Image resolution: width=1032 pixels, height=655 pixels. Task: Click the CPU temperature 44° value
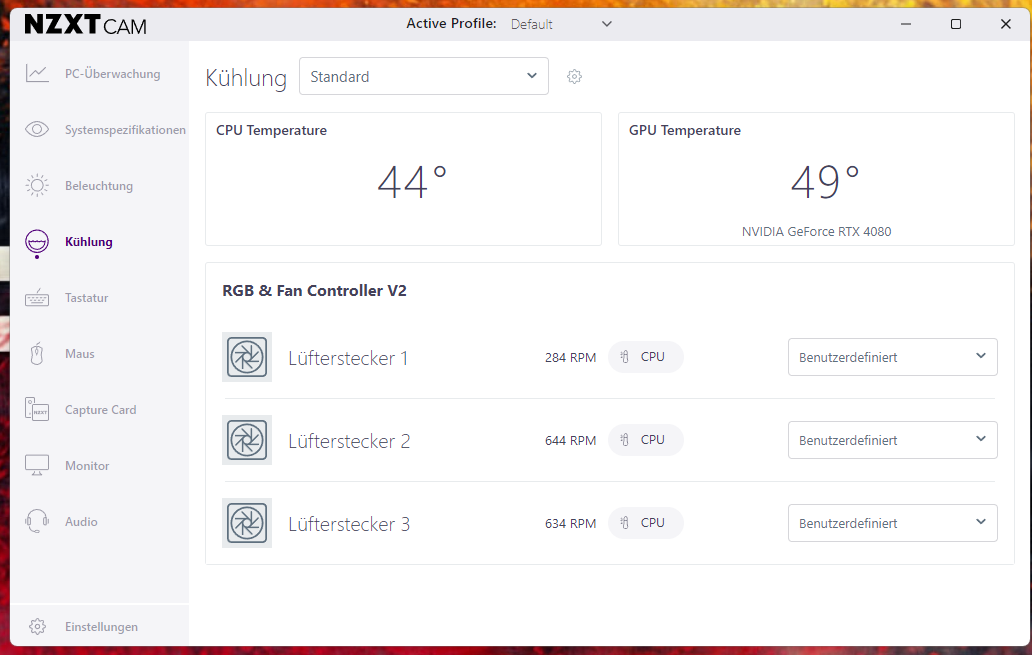(412, 182)
